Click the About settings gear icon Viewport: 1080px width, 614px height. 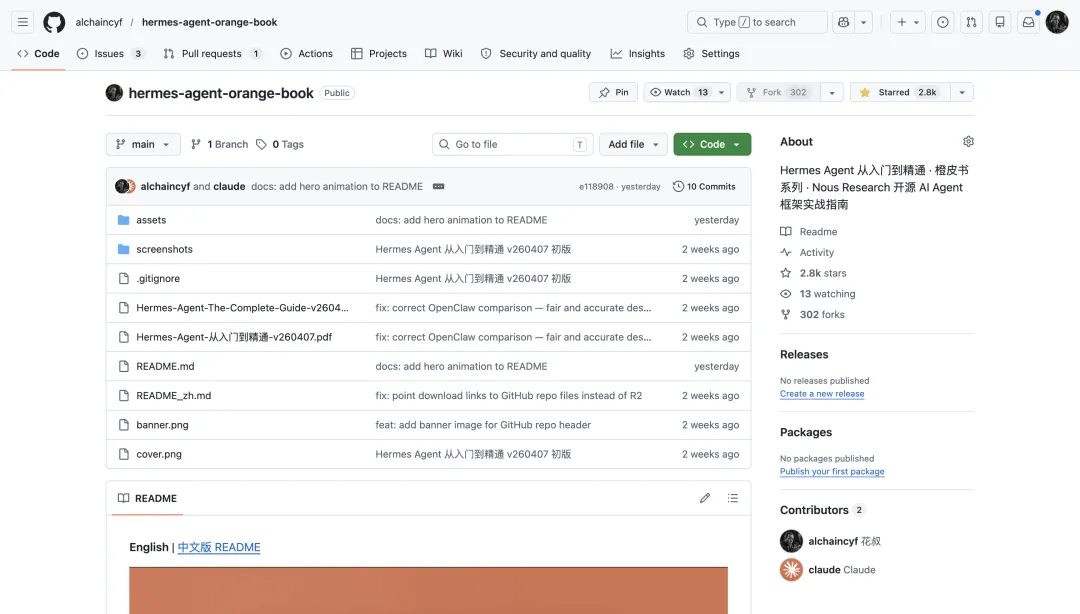[x=968, y=141]
